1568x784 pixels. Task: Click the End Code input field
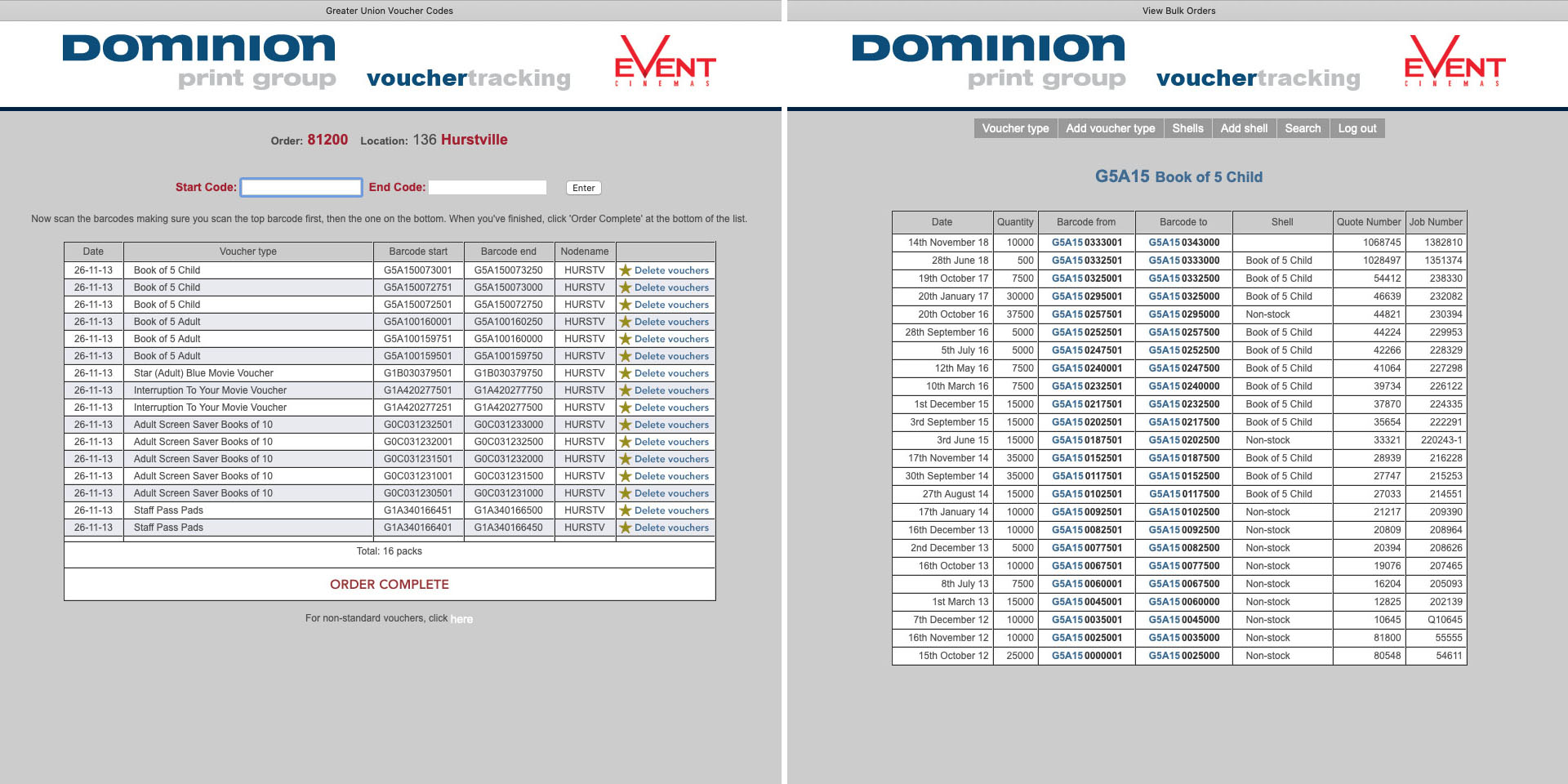[x=488, y=188]
